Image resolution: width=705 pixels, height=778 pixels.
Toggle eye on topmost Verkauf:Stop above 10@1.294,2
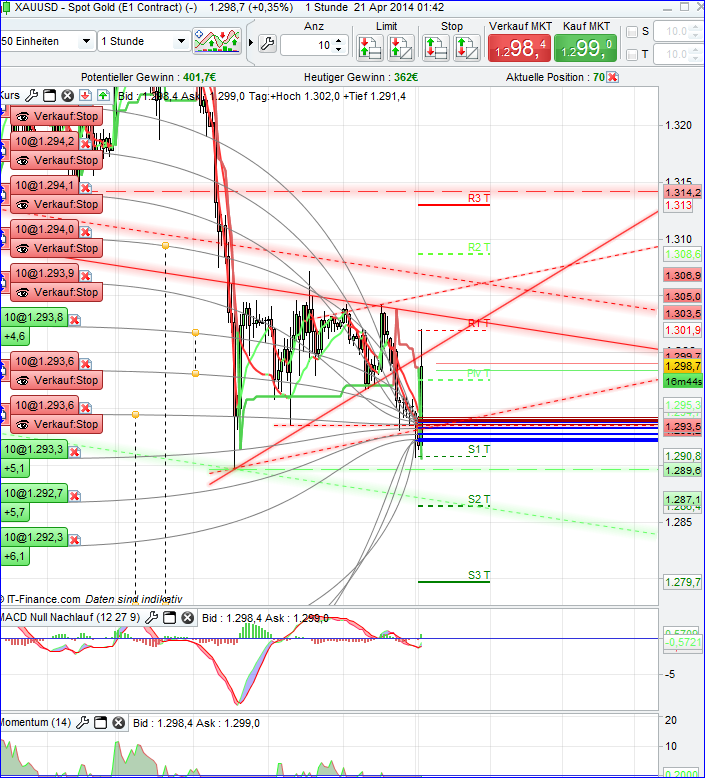22,117
